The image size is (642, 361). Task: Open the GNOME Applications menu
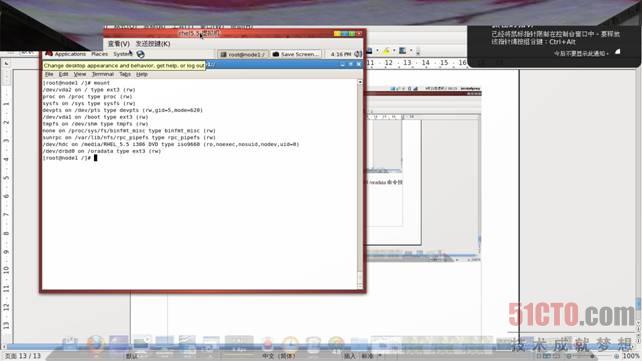66,54
